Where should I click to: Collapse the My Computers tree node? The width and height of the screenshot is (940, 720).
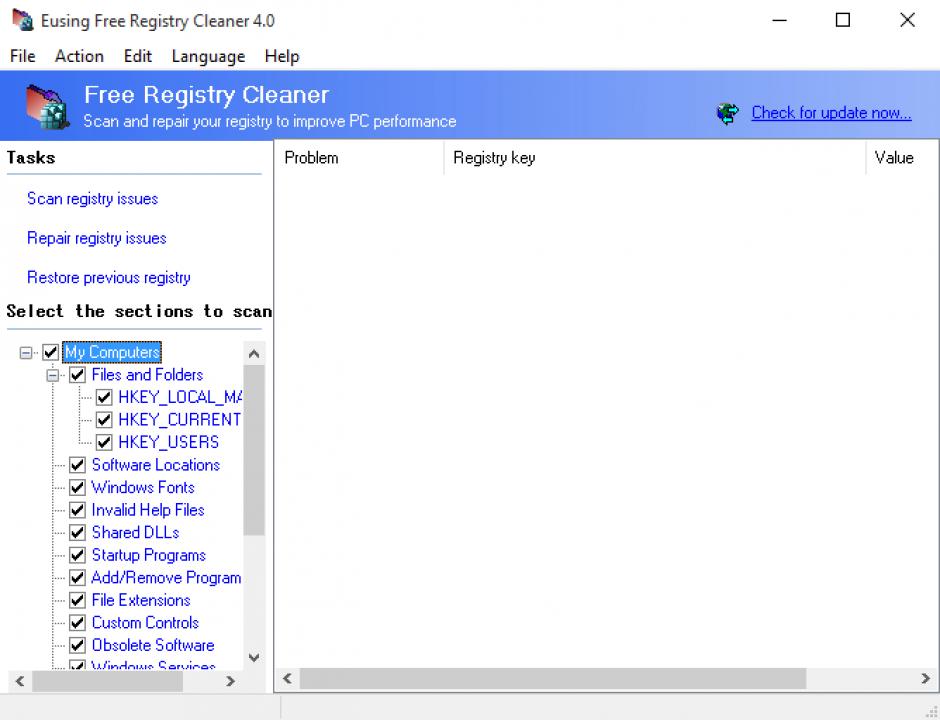[x=26, y=353]
